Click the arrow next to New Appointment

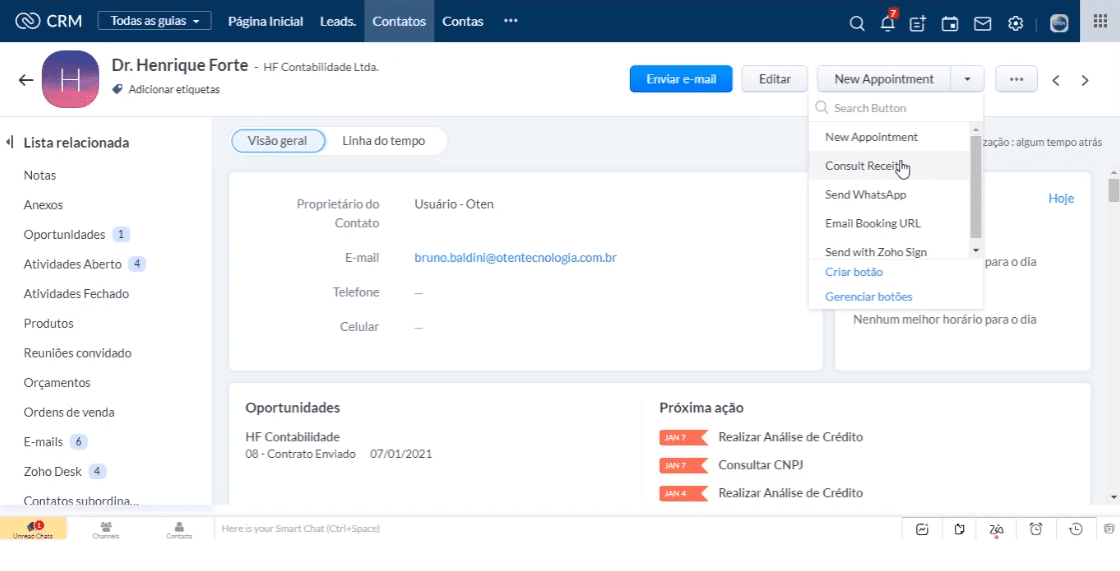point(967,79)
